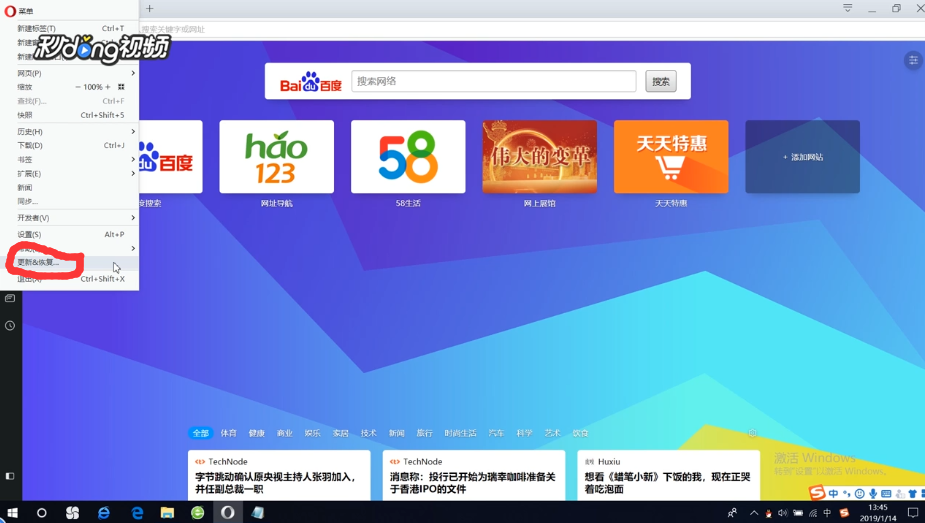925x523 pixels.
Task: Select 设置(S) from the menu
Action: tap(70, 234)
